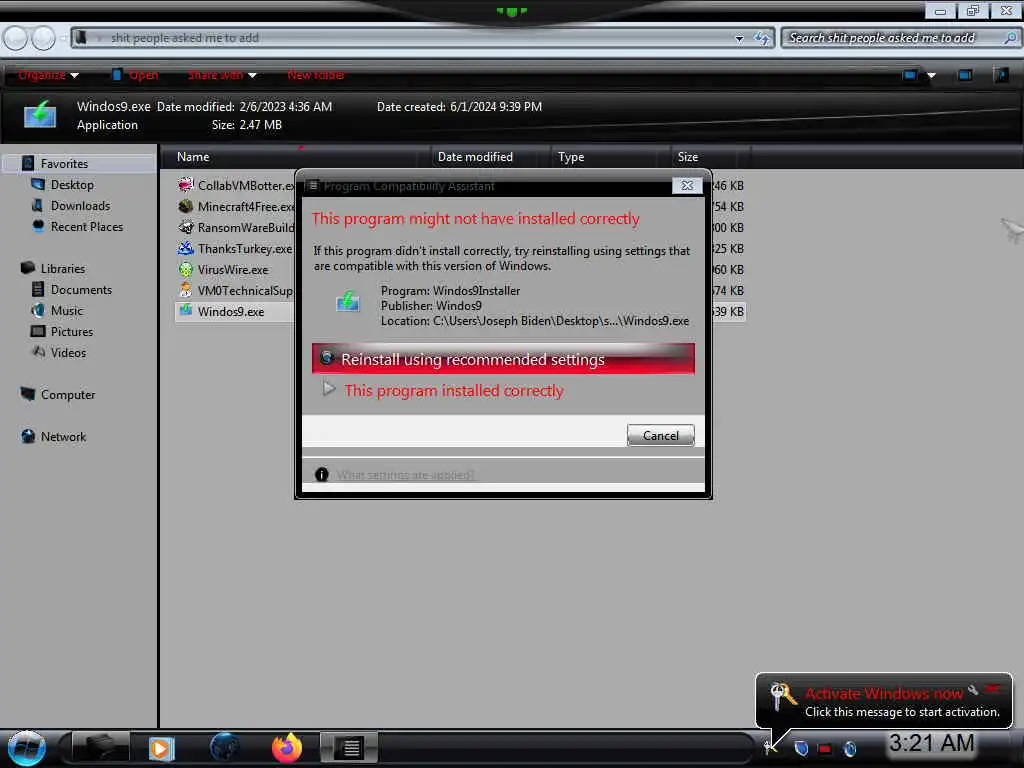Click the change view icon
The height and width of the screenshot is (768, 1024).
tap(910, 75)
